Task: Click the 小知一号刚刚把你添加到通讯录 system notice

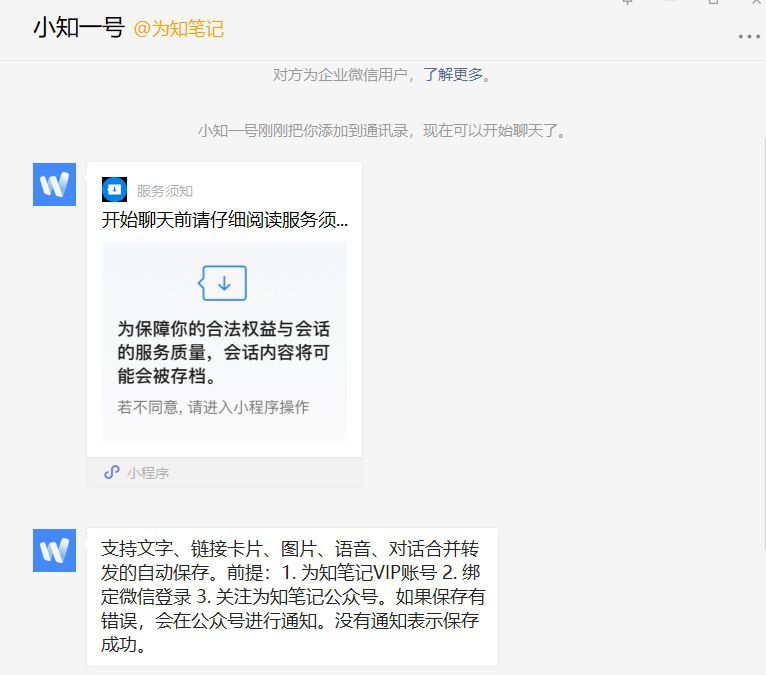Action: [383, 131]
